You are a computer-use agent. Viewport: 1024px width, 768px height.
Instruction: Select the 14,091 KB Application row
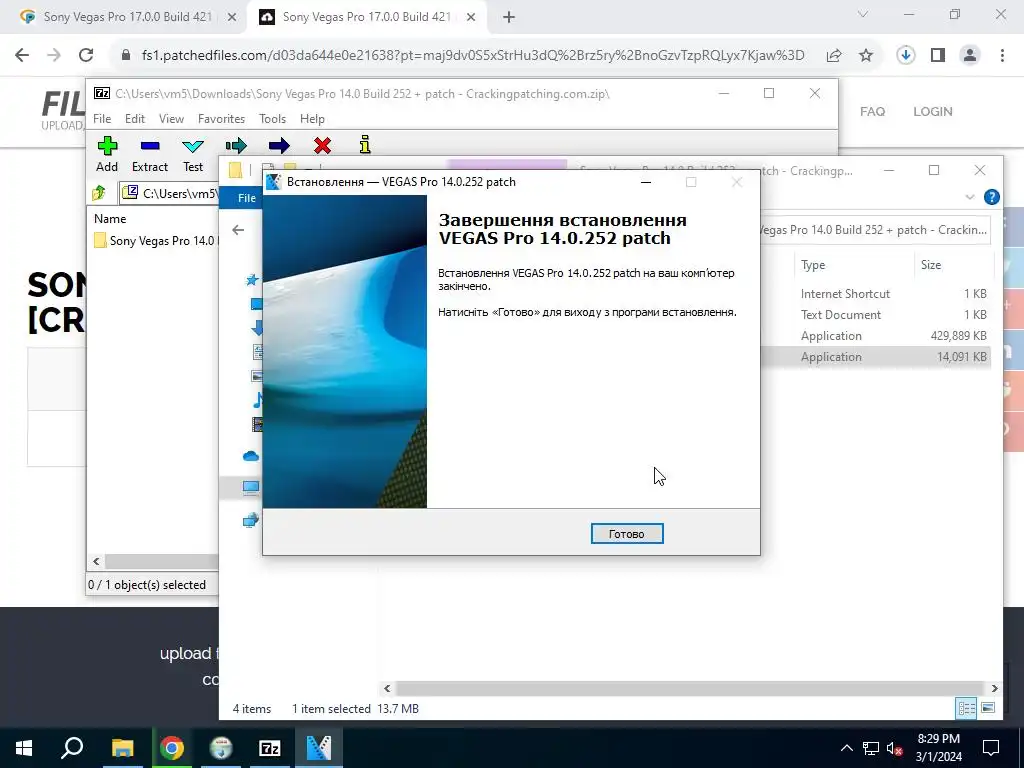(x=875, y=357)
